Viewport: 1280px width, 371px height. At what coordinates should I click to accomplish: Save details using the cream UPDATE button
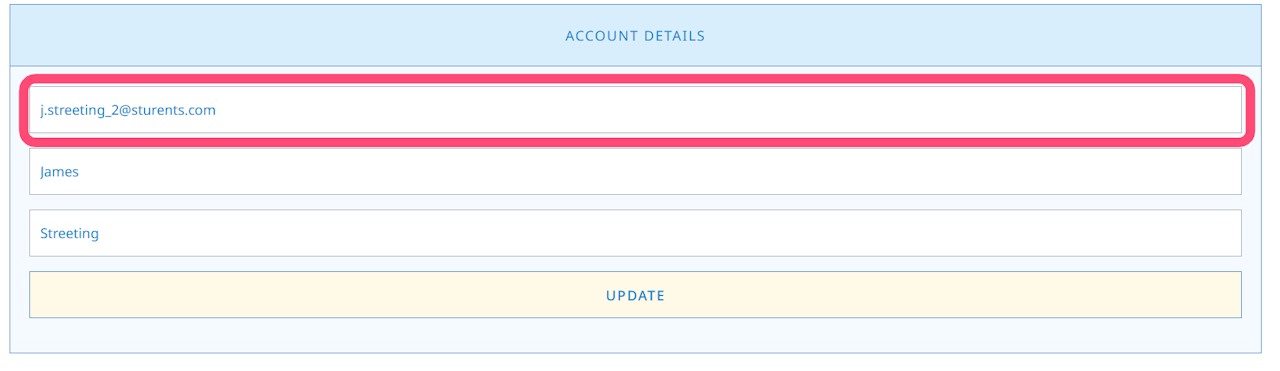click(x=635, y=295)
